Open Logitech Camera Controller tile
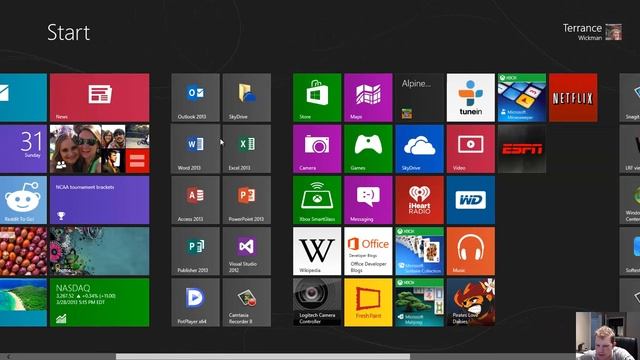640x360 pixels. [317, 302]
